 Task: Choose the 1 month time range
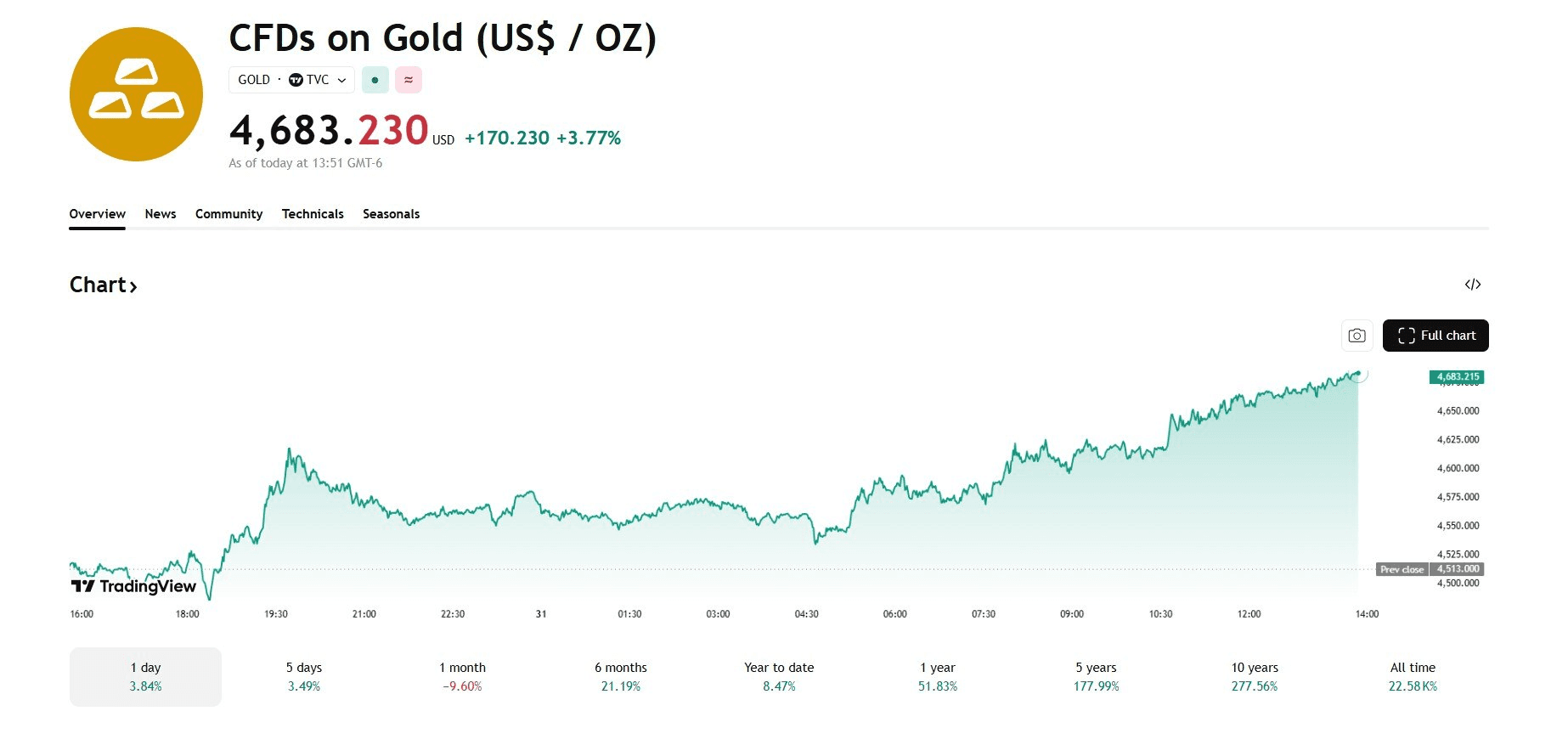pyautogui.click(x=462, y=677)
